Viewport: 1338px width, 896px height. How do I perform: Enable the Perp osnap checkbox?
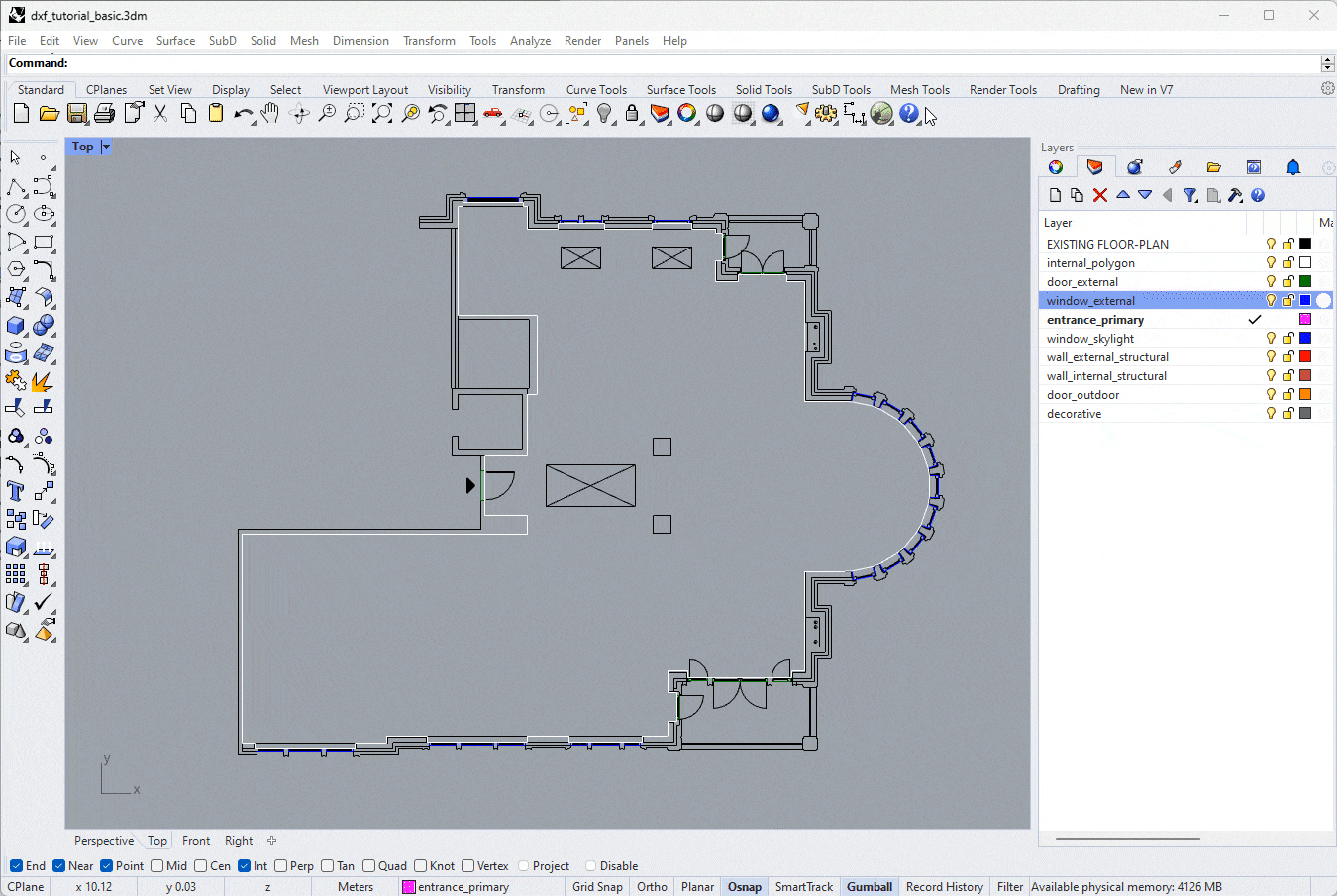(x=281, y=866)
